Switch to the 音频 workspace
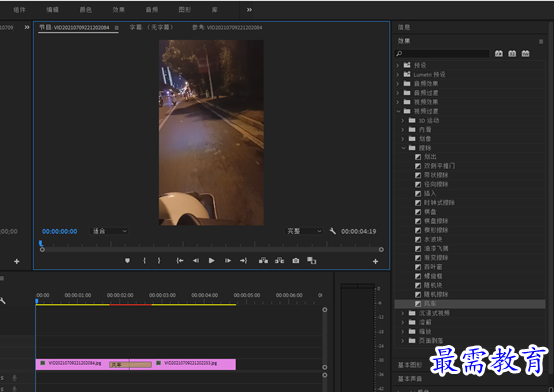Viewport: 554px width, 392px height. (x=152, y=10)
